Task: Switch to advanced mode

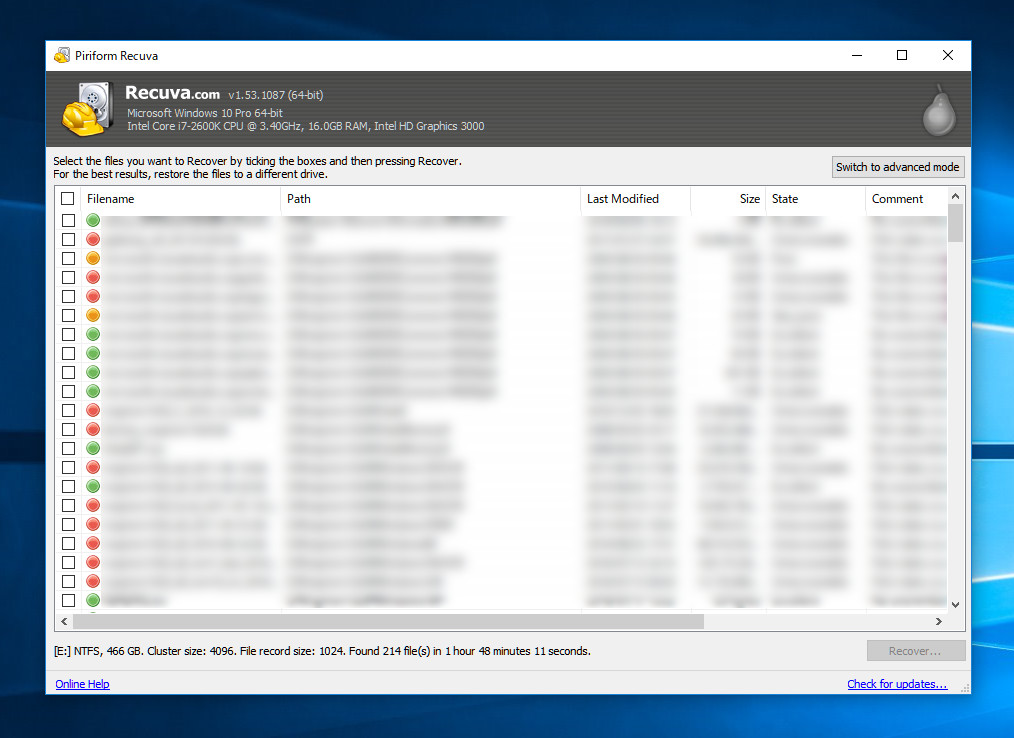Action: [x=898, y=167]
